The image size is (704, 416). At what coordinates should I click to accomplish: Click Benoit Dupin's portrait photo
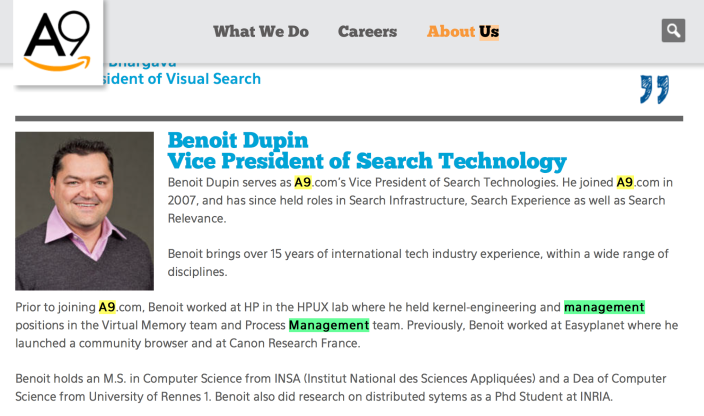click(x=85, y=211)
